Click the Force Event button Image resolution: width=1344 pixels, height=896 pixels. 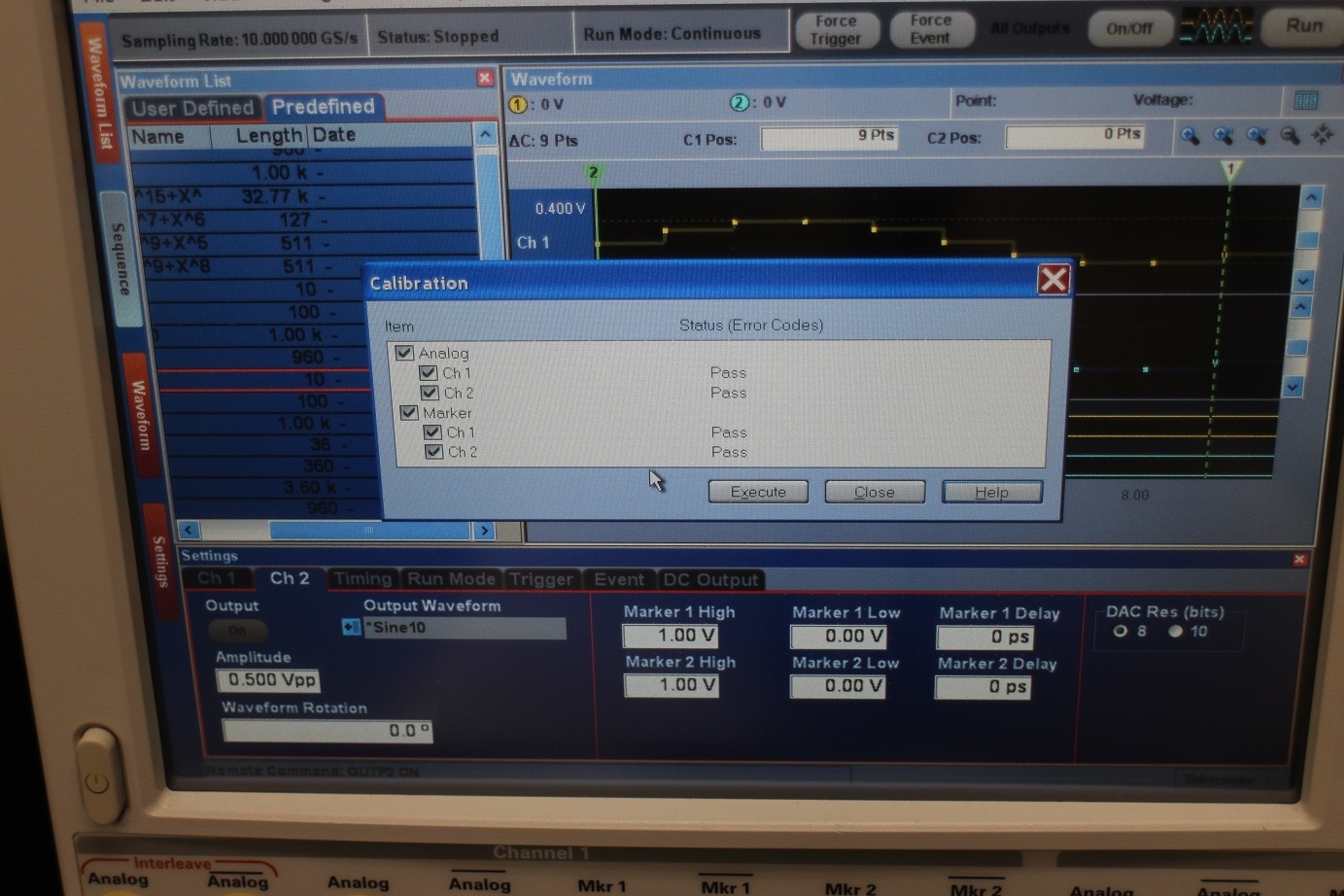[x=930, y=28]
